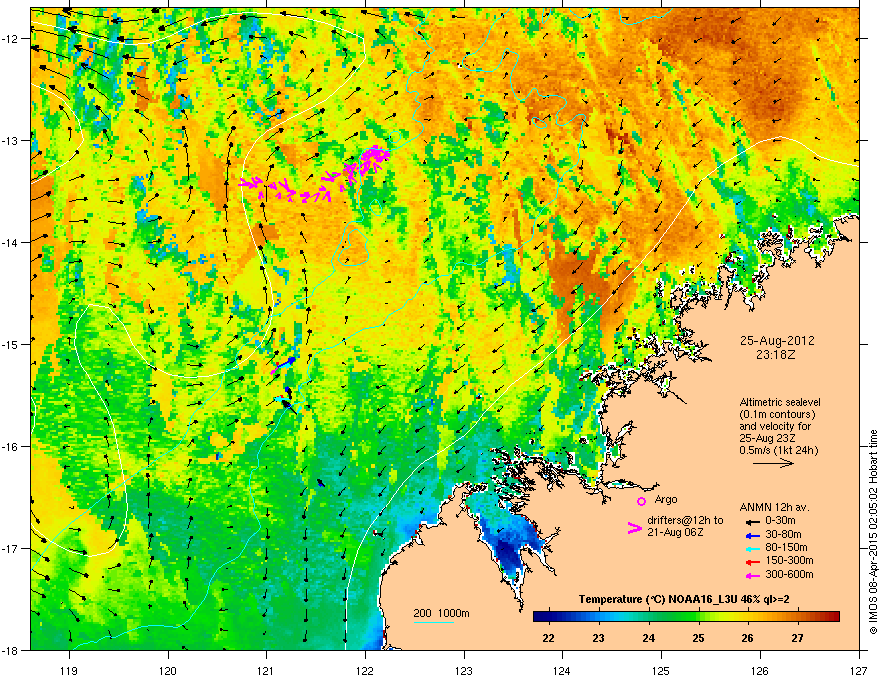
Task: Select the blue 30-80m arrow legend symbol
Action: (x=752, y=535)
